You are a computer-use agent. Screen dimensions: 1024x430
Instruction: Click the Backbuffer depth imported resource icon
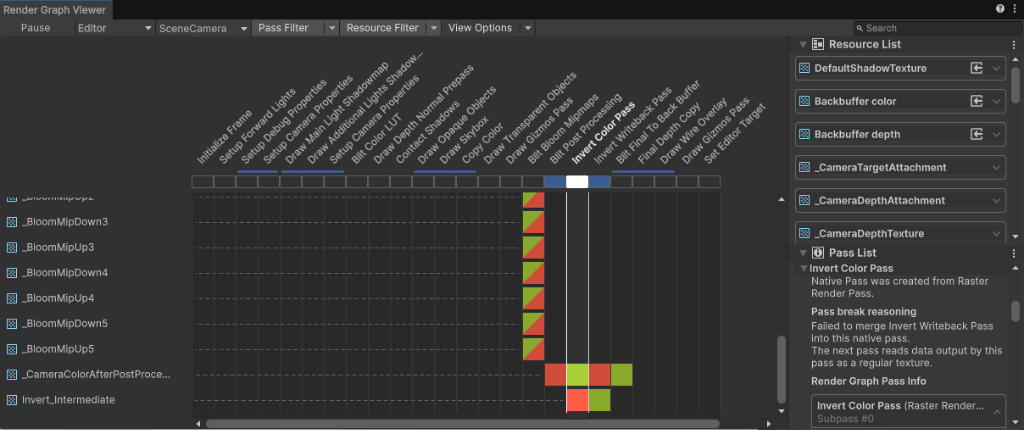point(976,134)
